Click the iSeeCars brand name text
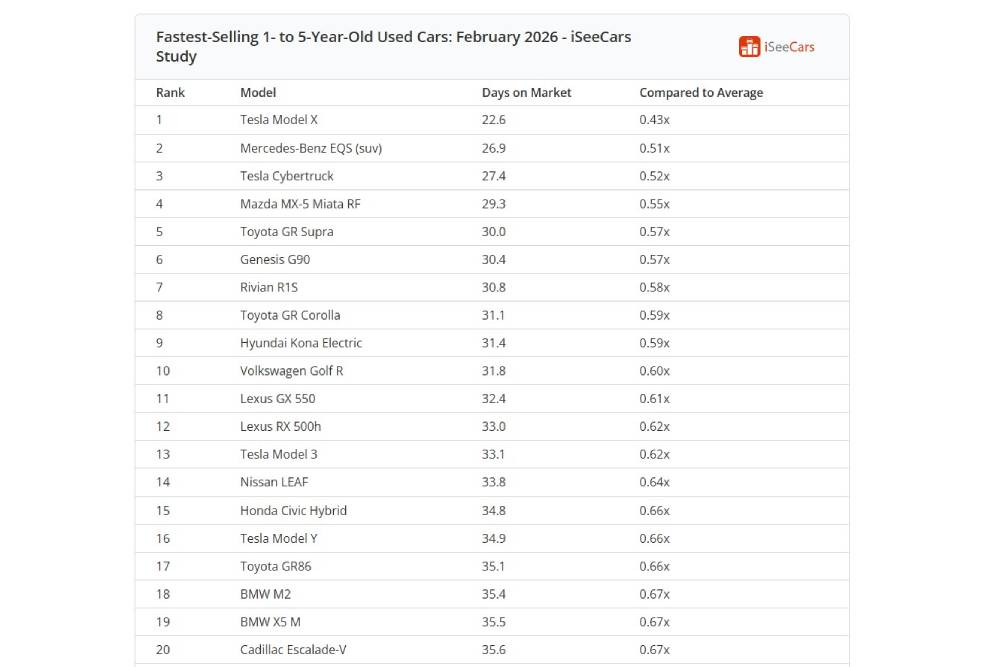 (x=789, y=47)
